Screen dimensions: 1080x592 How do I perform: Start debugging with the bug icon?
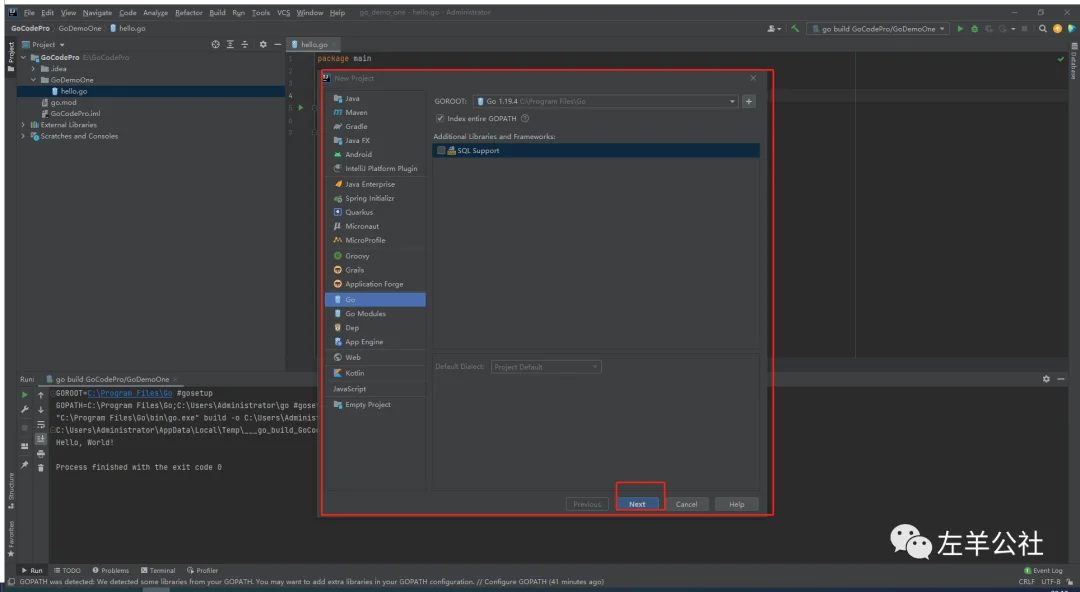(974, 29)
